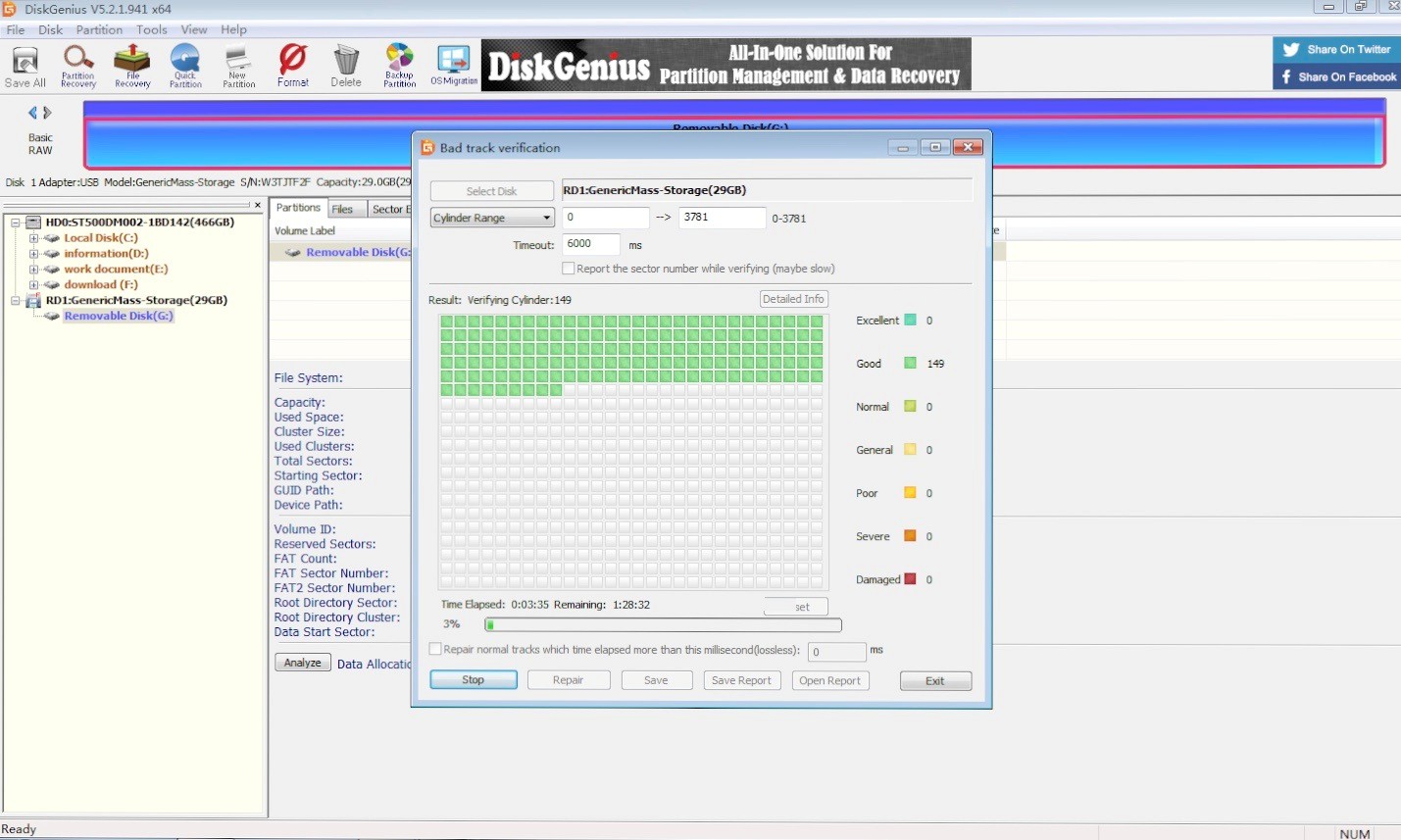The width and height of the screenshot is (1401, 840).
Task: Click the HD0 hard disk icon
Action: point(33,222)
